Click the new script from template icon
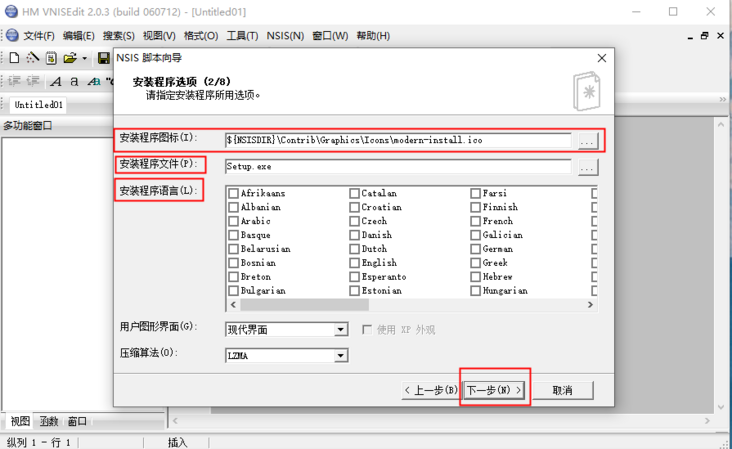This screenshot has height=449, width=732. click(51, 58)
